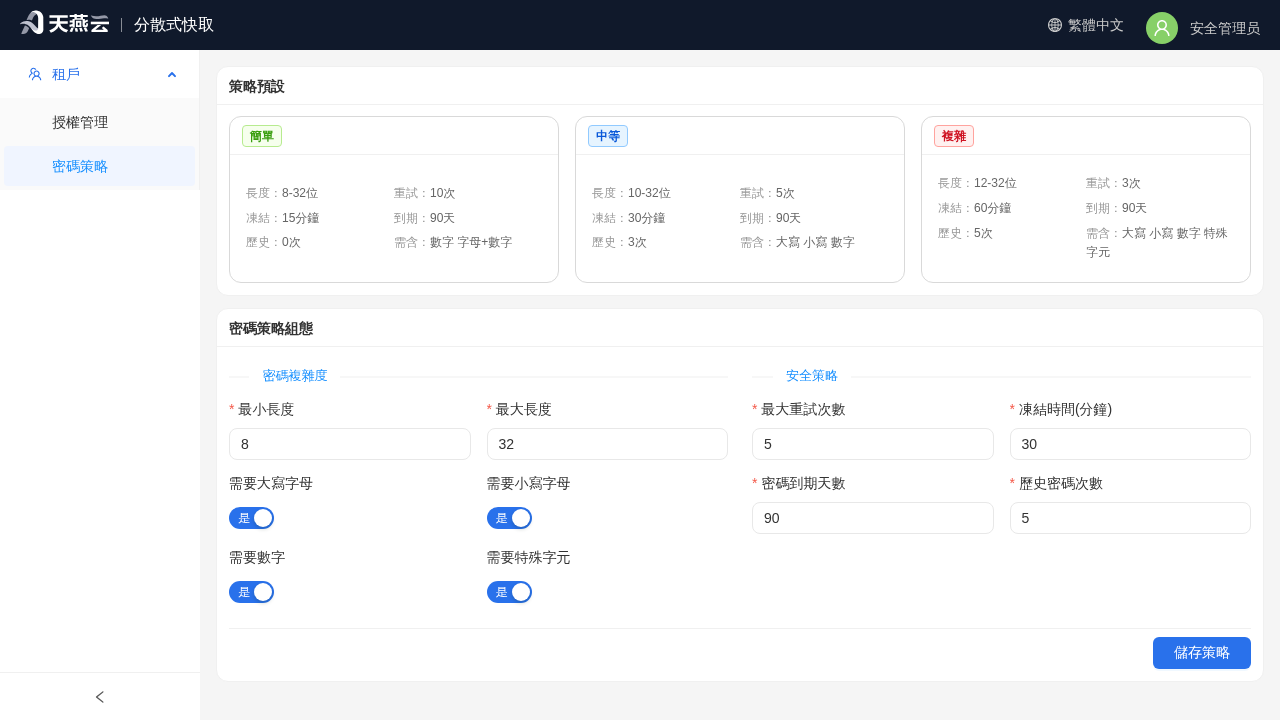
Task: Click 長度：12-32位 in the 複雜 card
Action: [977, 183]
